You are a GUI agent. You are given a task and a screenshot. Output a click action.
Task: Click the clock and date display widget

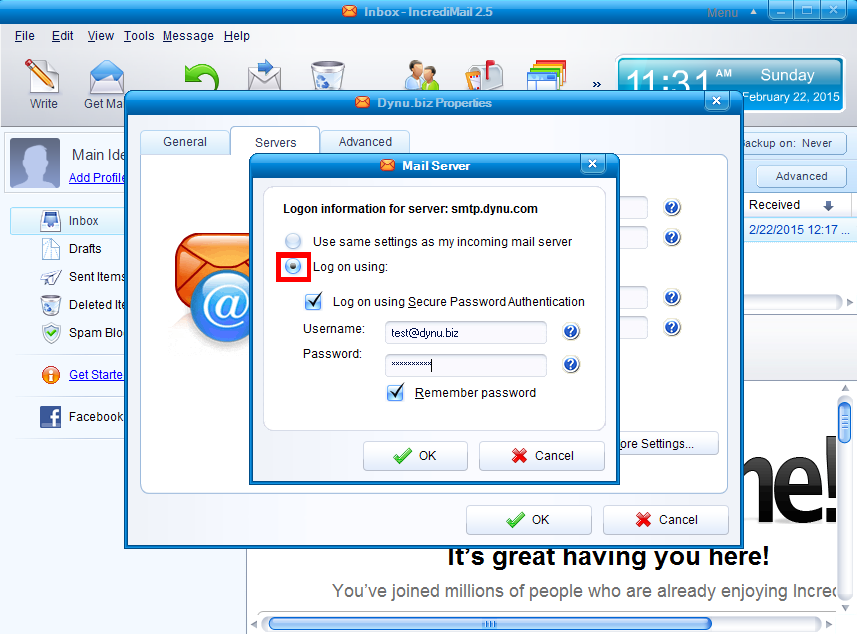tap(731, 83)
